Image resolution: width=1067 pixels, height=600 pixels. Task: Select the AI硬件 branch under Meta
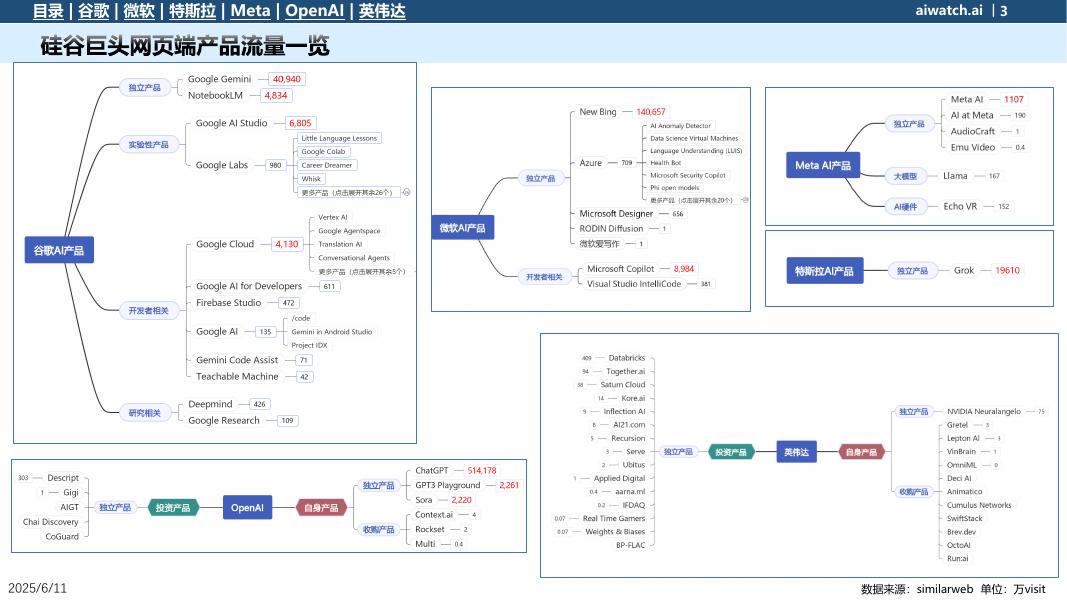pos(905,207)
